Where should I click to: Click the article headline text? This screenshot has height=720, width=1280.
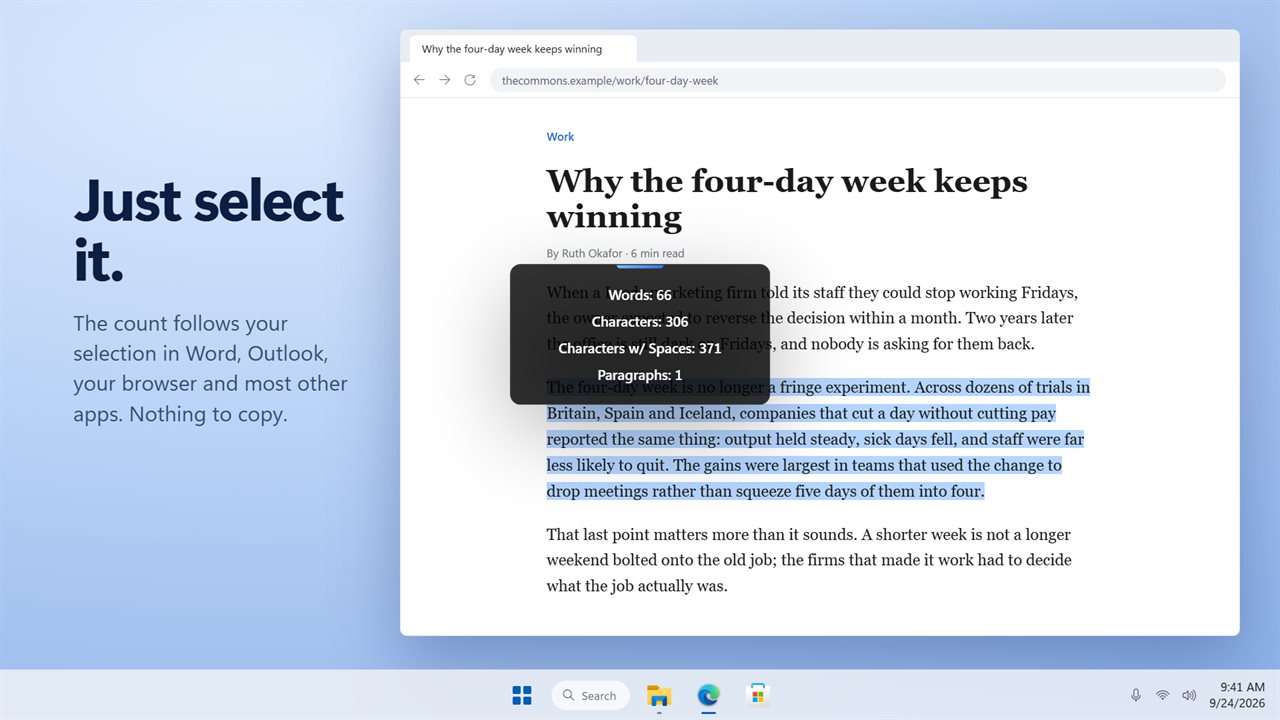787,198
